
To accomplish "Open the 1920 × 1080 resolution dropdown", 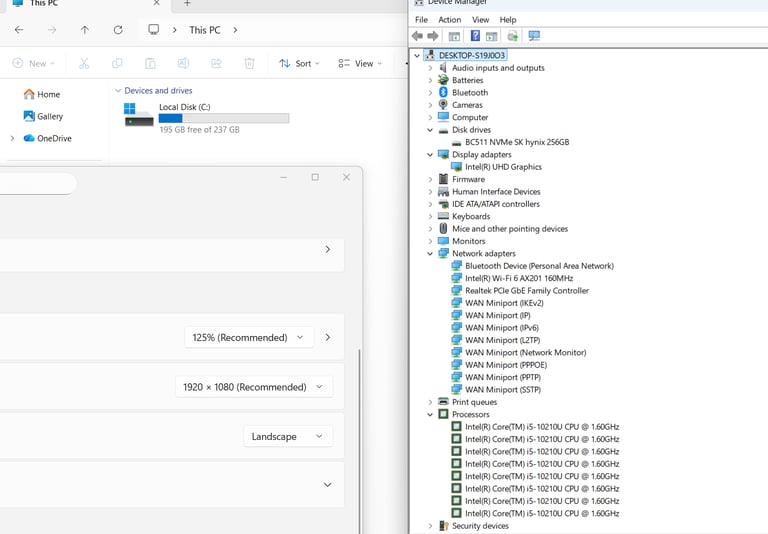I will pyautogui.click(x=254, y=387).
